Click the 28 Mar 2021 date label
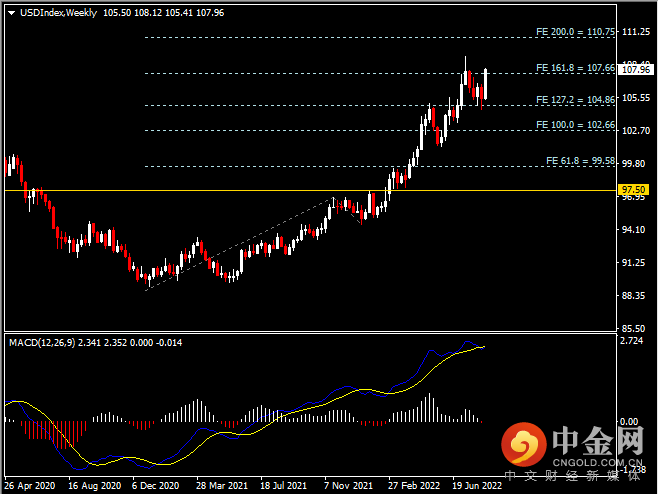Image resolution: width=658 pixels, height=494 pixels. point(222,486)
